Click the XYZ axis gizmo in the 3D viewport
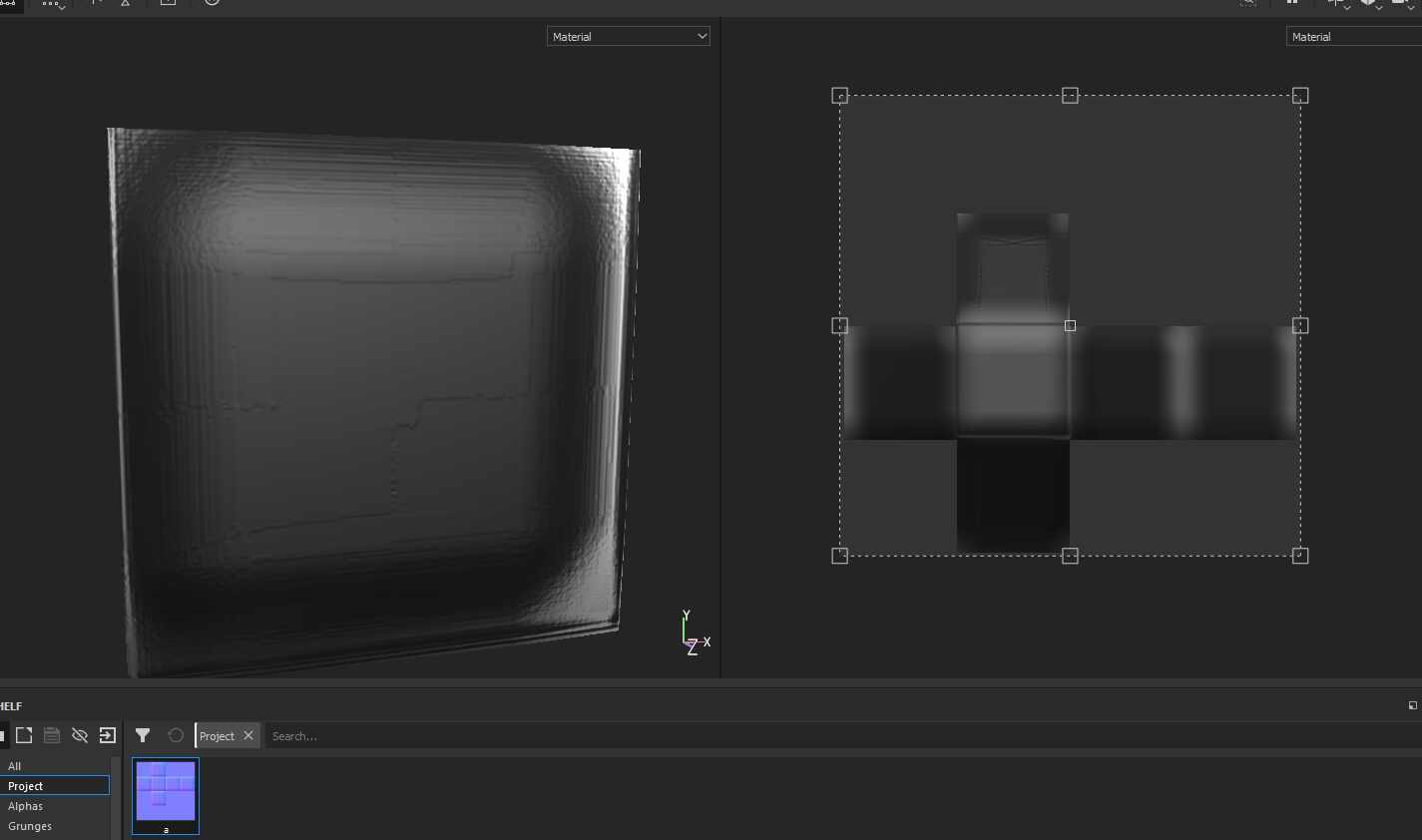 pyautogui.click(x=695, y=632)
